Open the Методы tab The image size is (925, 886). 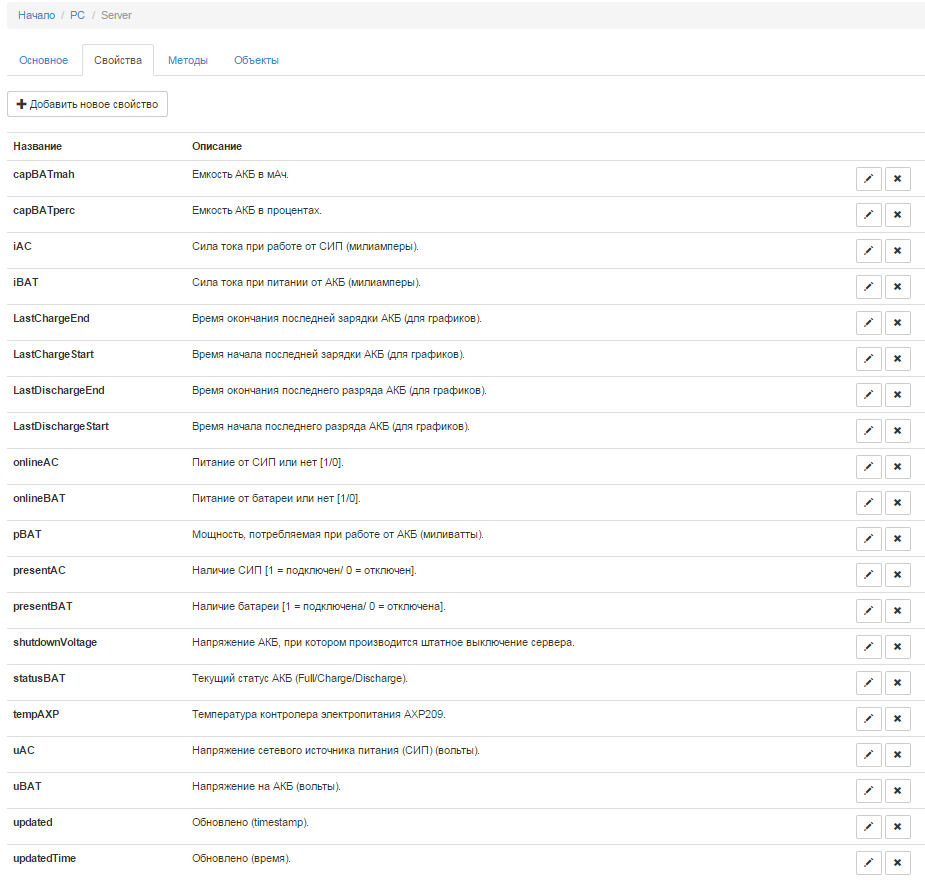coord(188,60)
